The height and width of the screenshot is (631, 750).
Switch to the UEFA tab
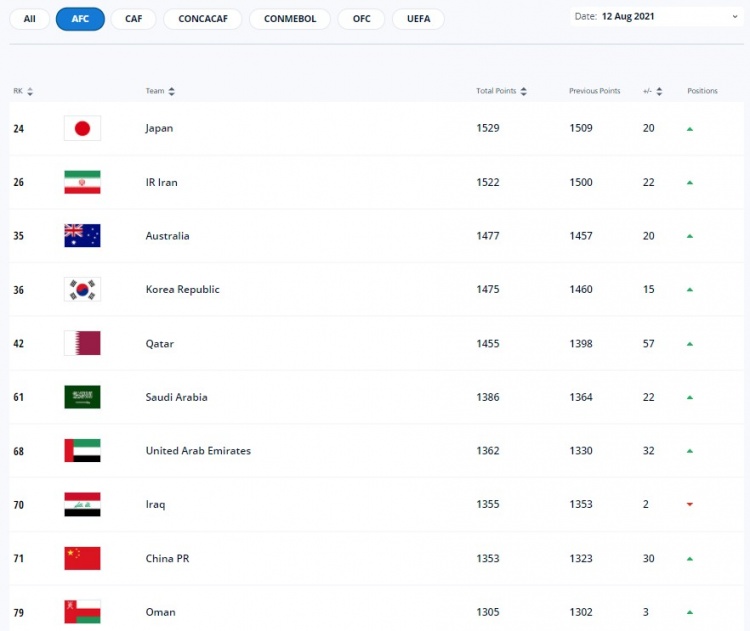coord(419,19)
